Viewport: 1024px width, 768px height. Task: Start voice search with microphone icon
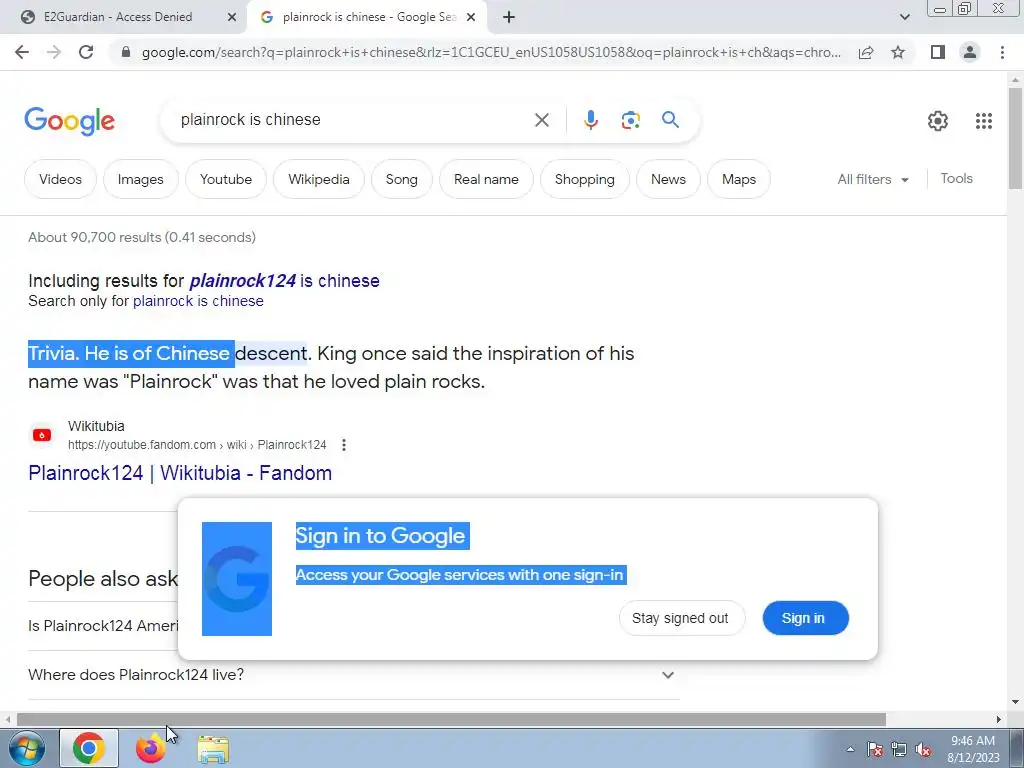[590, 120]
